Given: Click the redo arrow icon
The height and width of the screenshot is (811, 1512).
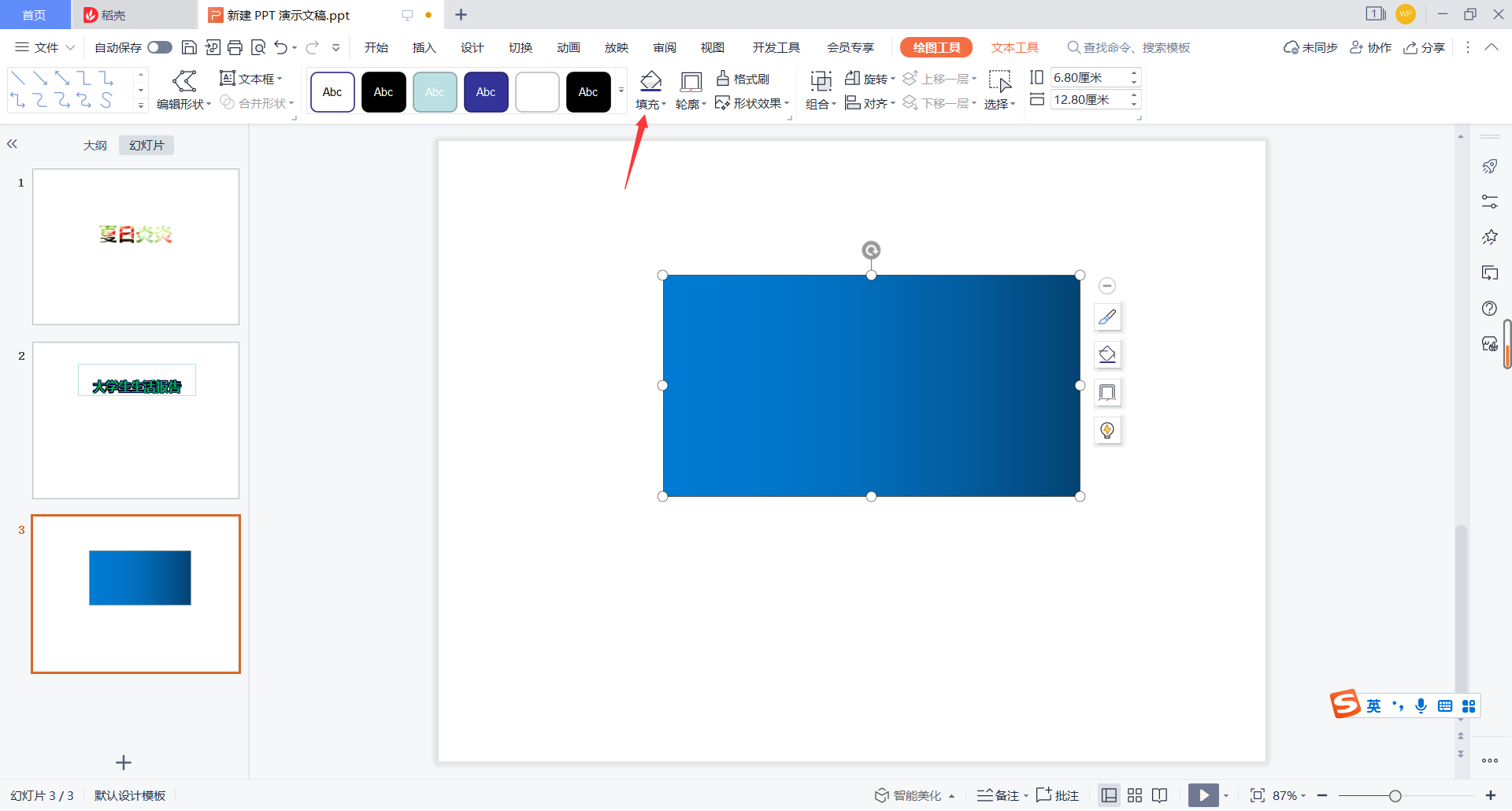Looking at the screenshot, I should click(x=313, y=47).
